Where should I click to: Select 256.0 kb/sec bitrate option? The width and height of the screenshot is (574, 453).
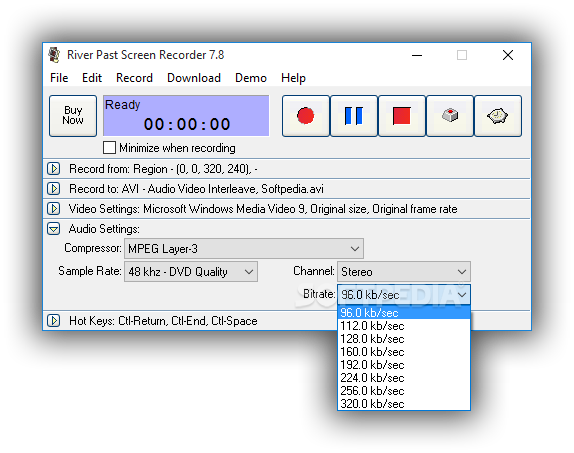(x=404, y=391)
